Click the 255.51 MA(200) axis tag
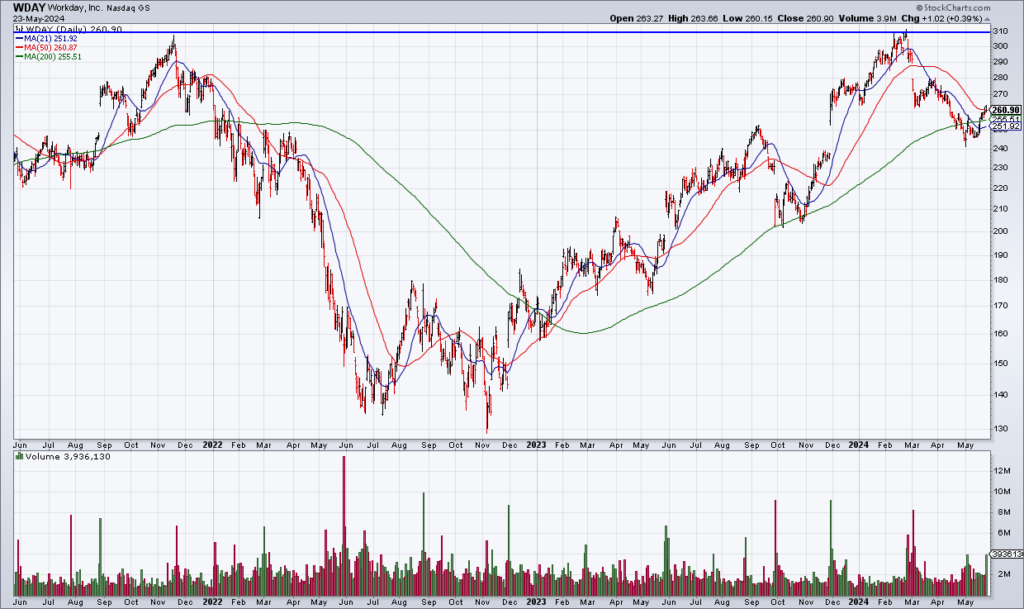1024x609 pixels. [x=1004, y=119]
